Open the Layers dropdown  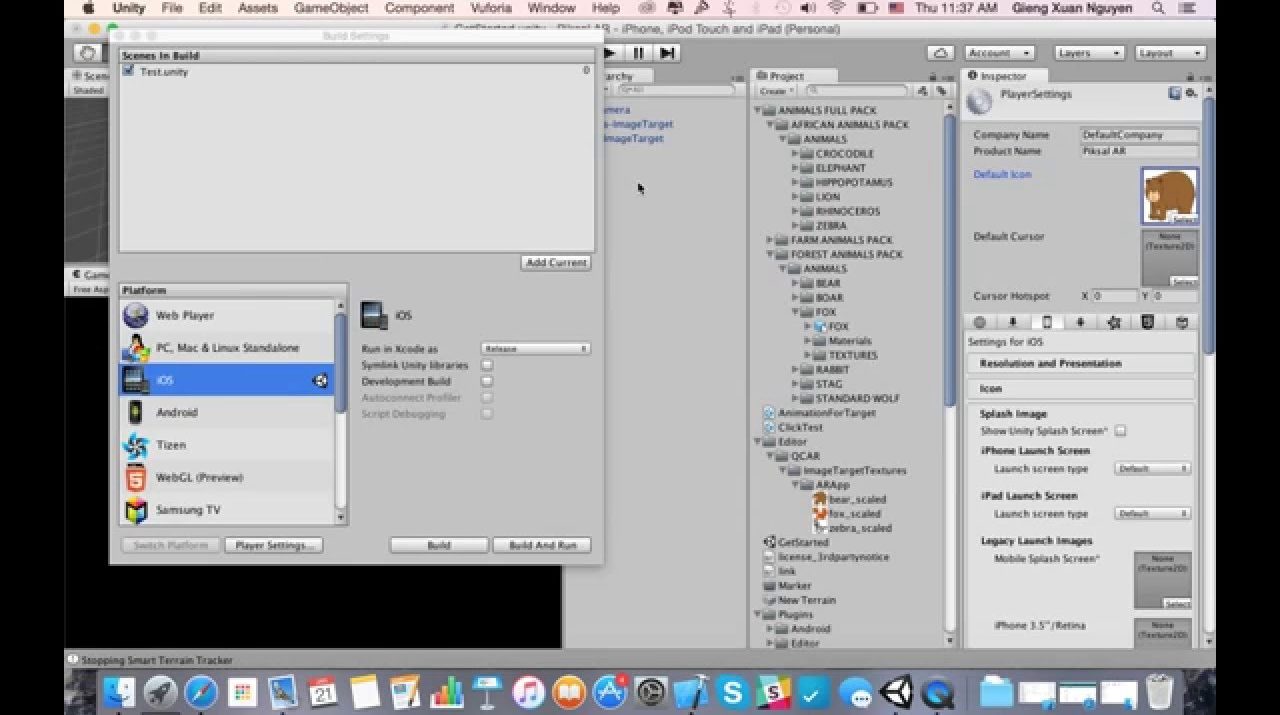[x=1088, y=53]
